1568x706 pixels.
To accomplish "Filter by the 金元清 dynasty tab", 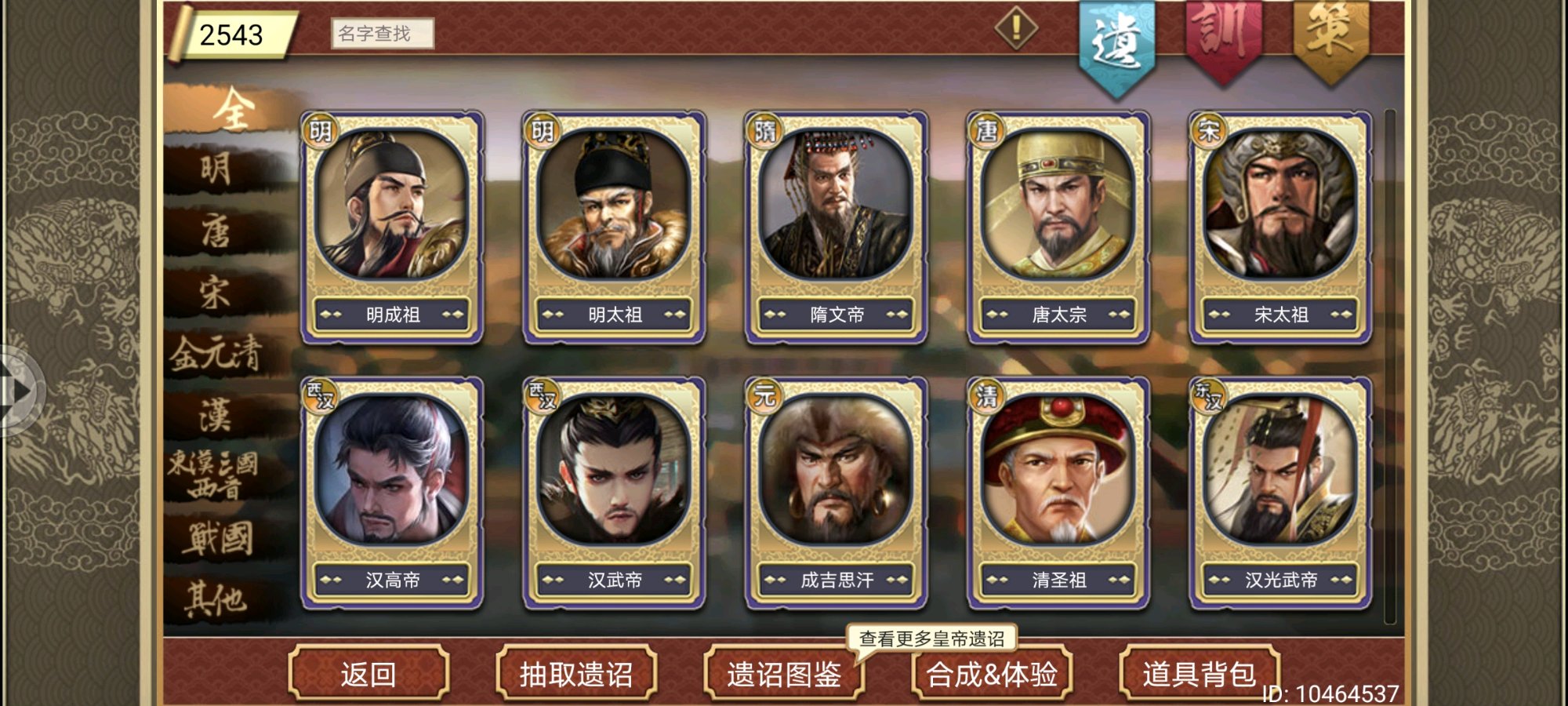I will pyautogui.click(x=216, y=353).
